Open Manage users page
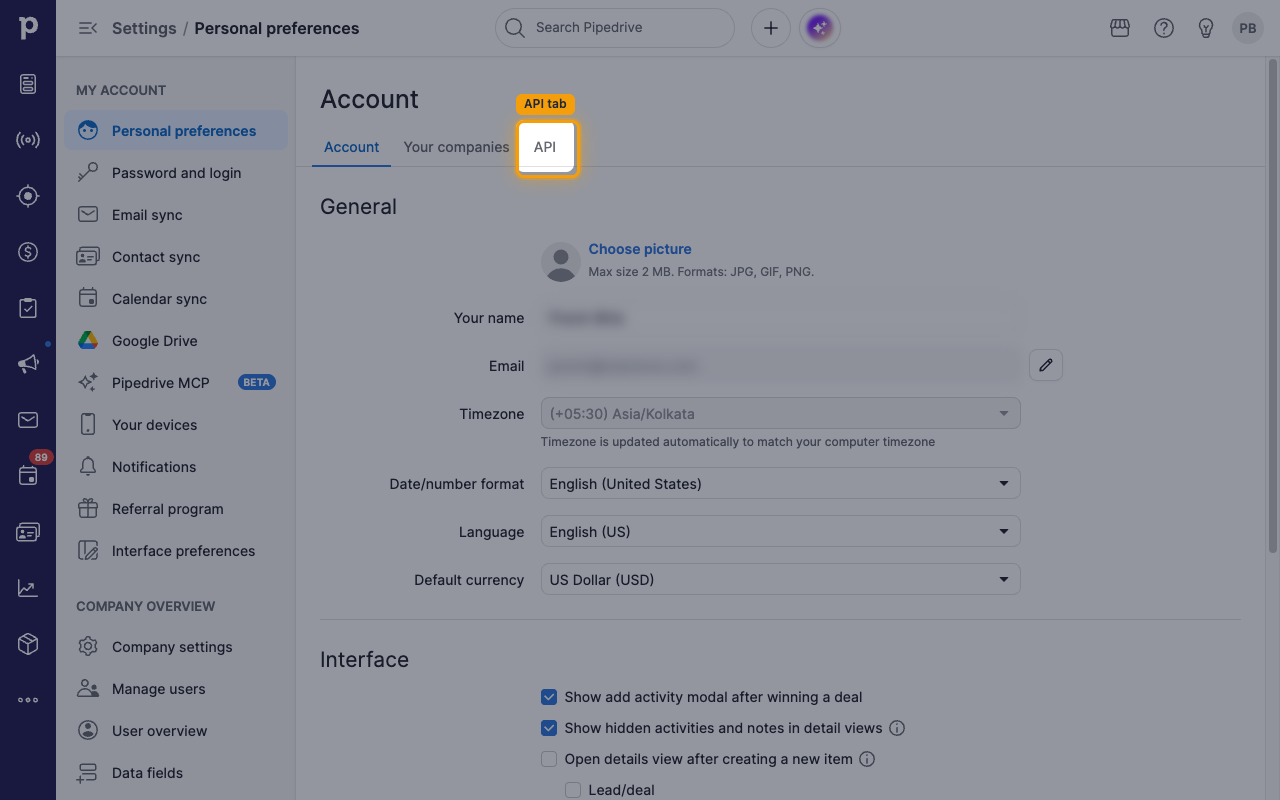Image resolution: width=1280 pixels, height=800 pixels. 176,689
